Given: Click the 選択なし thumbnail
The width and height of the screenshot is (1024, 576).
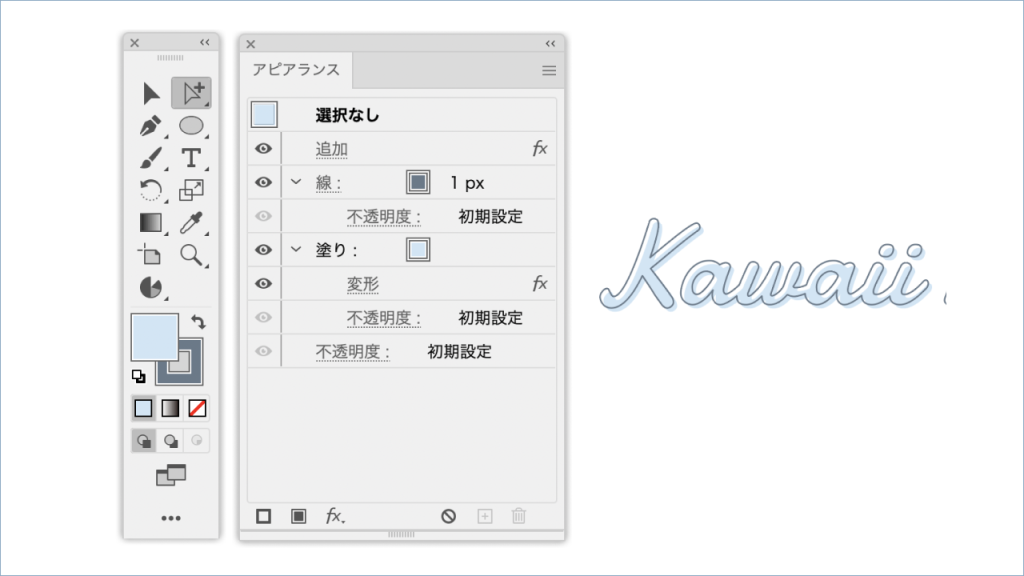Looking at the screenshot, I should 264,114.
